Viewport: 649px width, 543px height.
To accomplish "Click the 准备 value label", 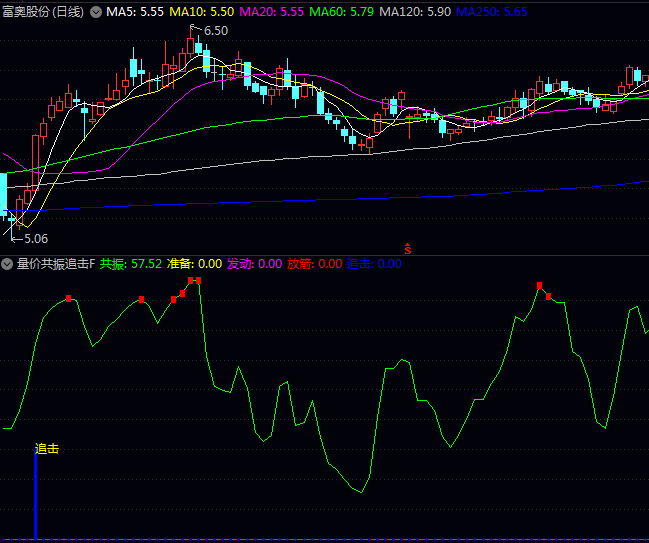I will (195, 264).
